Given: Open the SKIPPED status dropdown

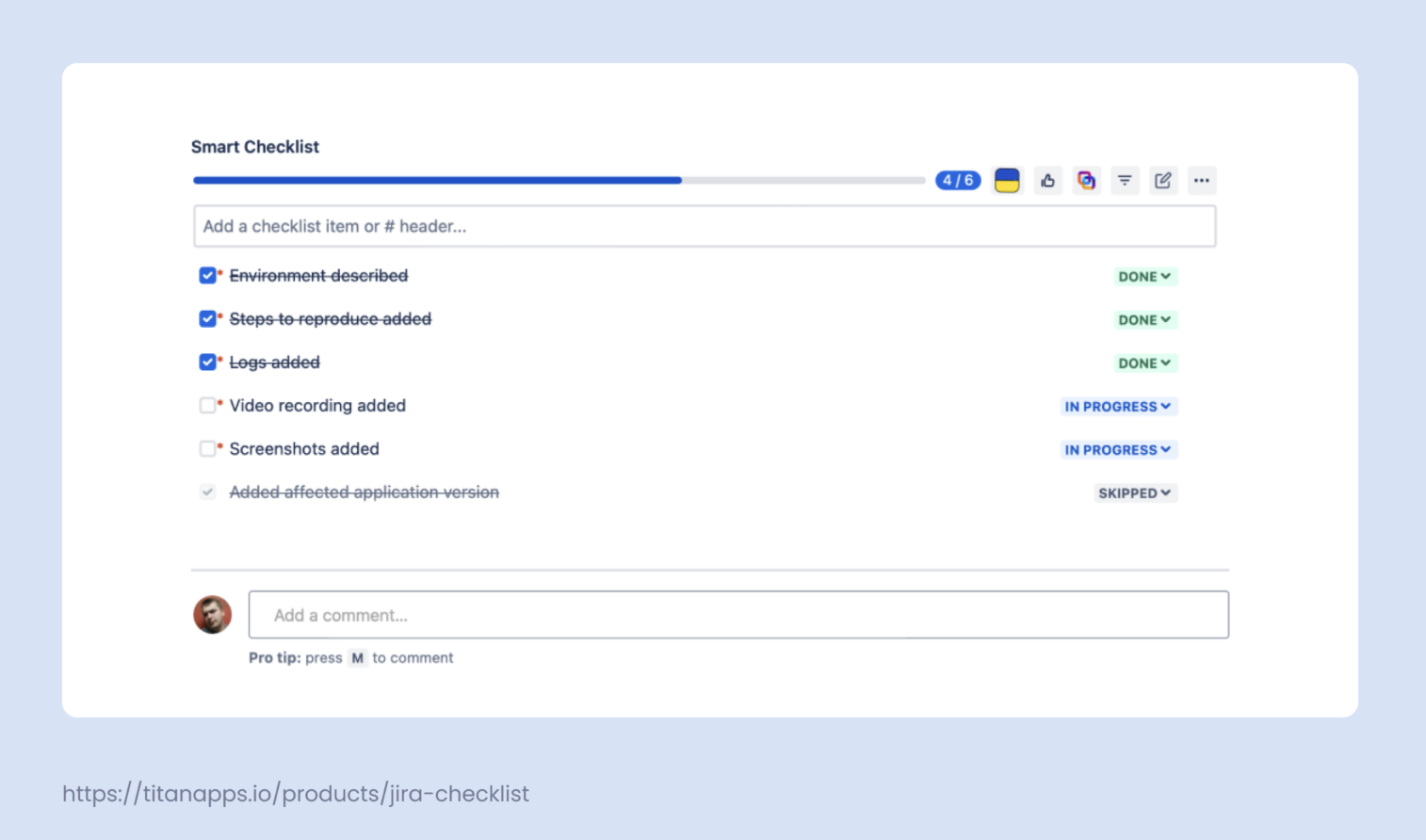Looking at the screenshot, I should [x=1134, y=493].
